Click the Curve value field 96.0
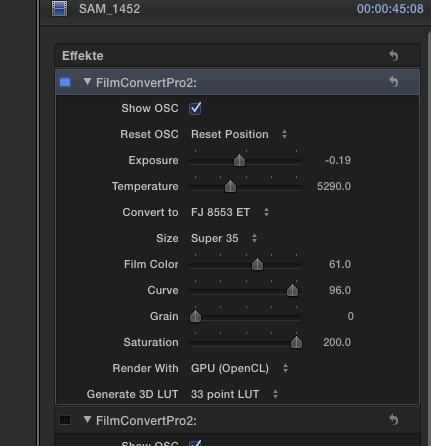Screen dimensions: 431x446 (x=340, y=290)
